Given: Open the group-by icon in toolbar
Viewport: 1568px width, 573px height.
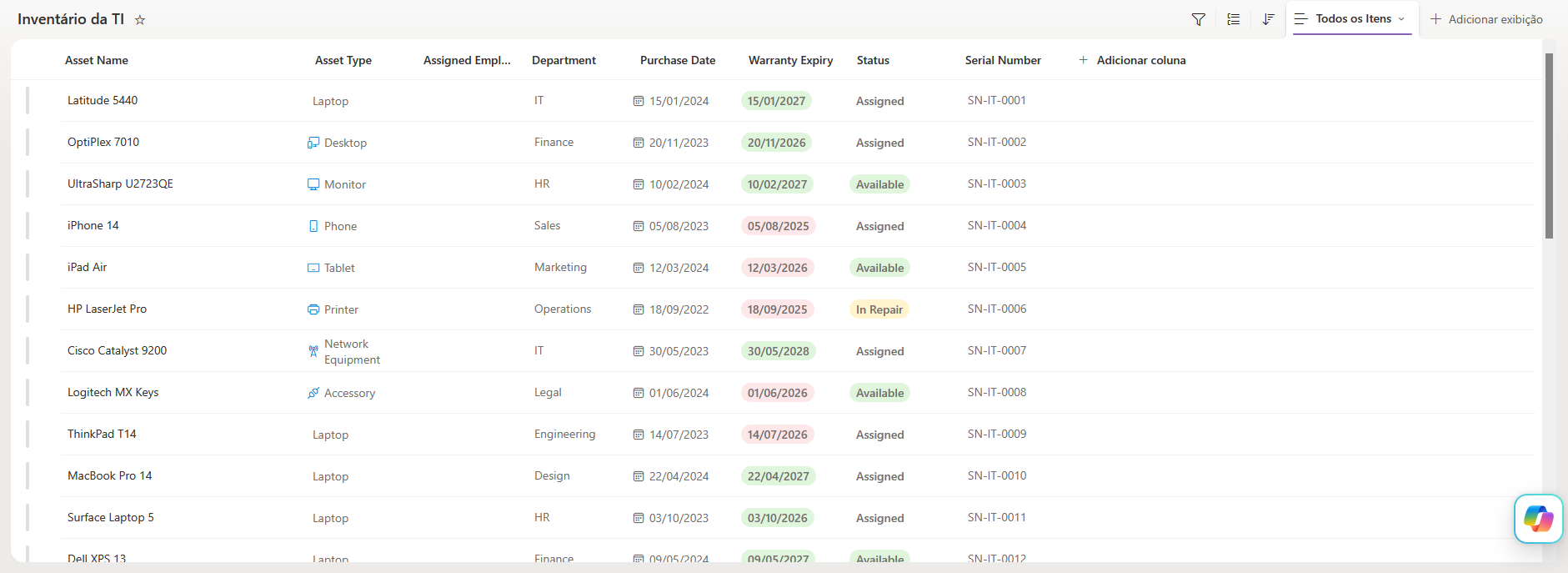Looking at the screenshot, I should pos(1234,19).
